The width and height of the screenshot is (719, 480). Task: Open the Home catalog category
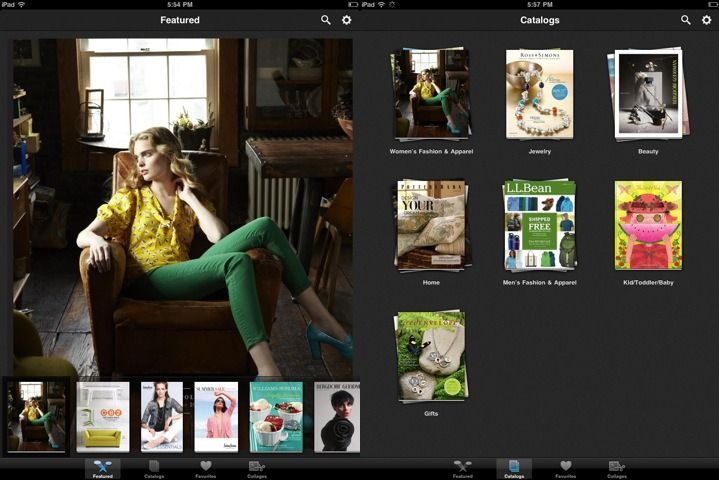(x=431, y=225)
